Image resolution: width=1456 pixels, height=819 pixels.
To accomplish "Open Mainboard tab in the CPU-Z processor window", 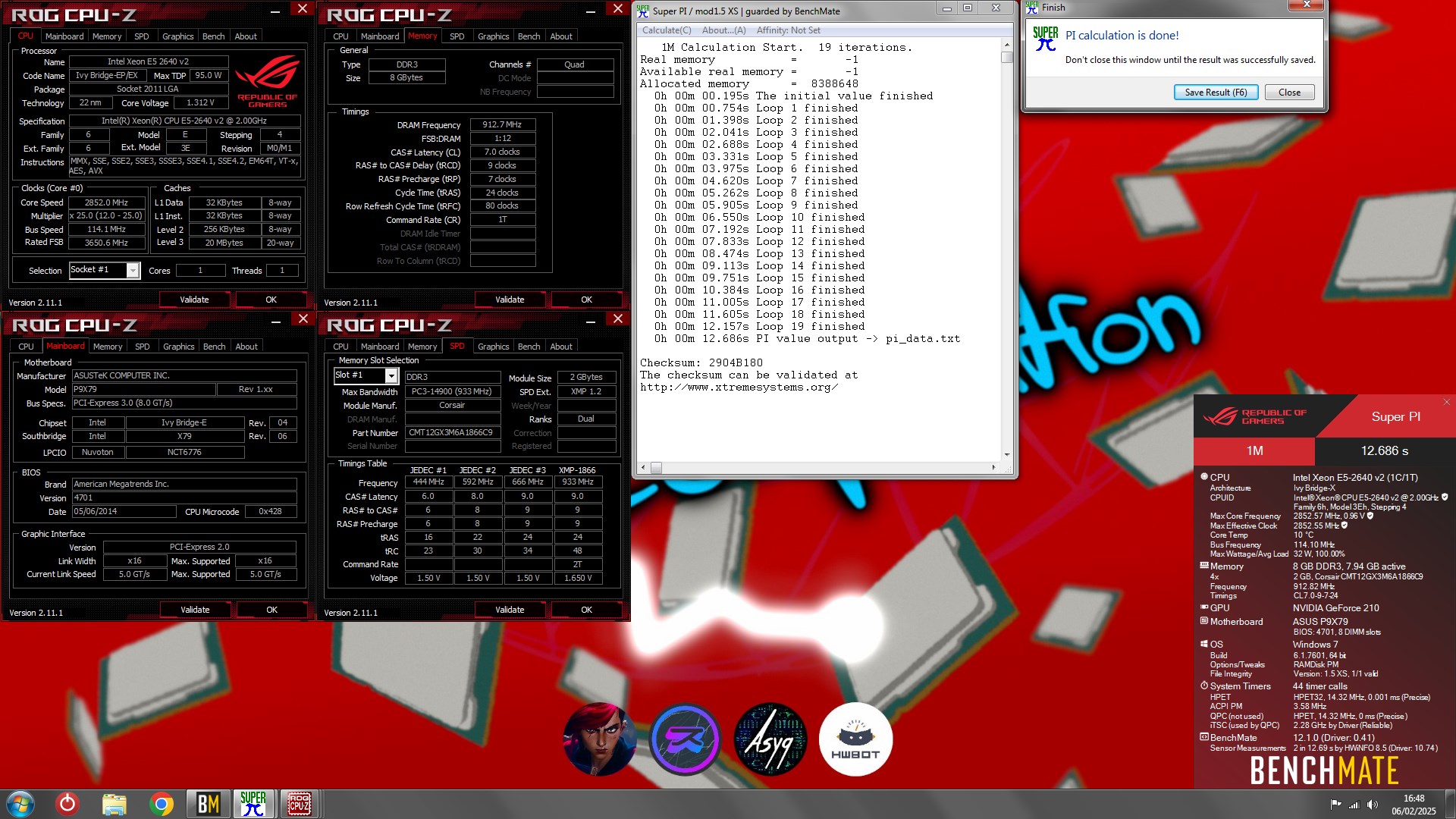I will pyautogui.click(x=64, y=36).
